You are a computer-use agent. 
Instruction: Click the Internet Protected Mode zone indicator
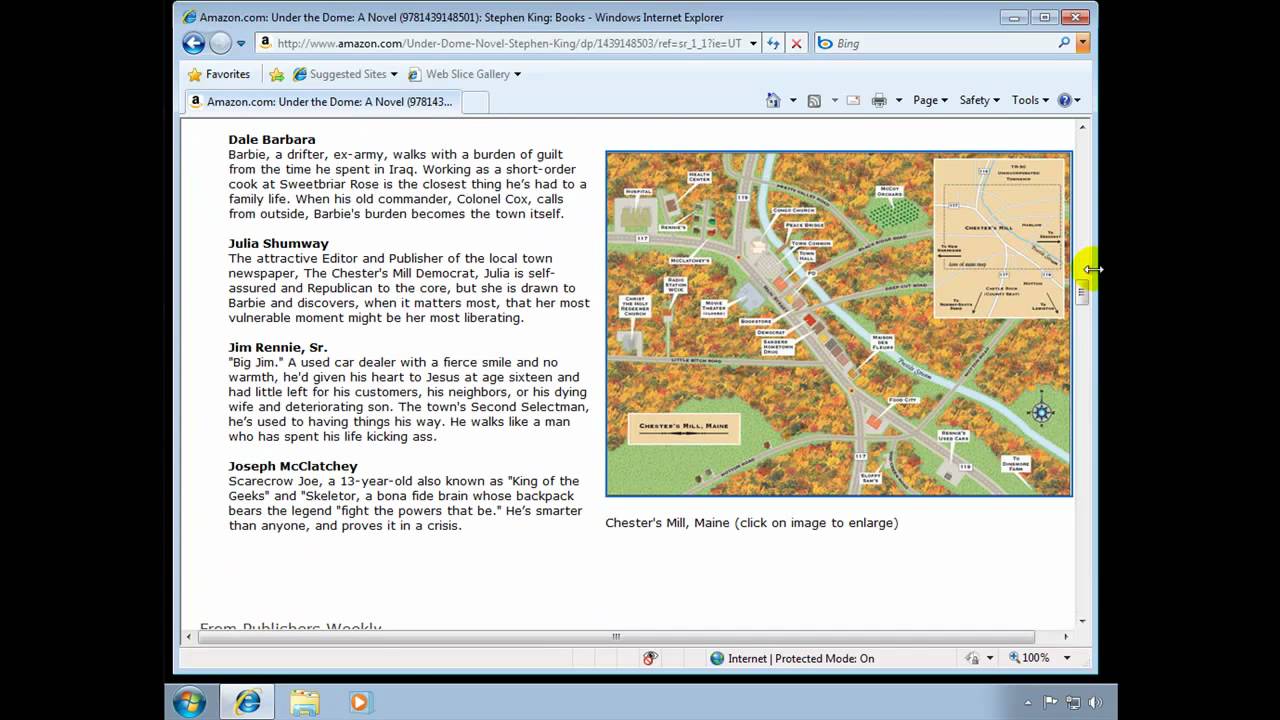pos(791,658)
